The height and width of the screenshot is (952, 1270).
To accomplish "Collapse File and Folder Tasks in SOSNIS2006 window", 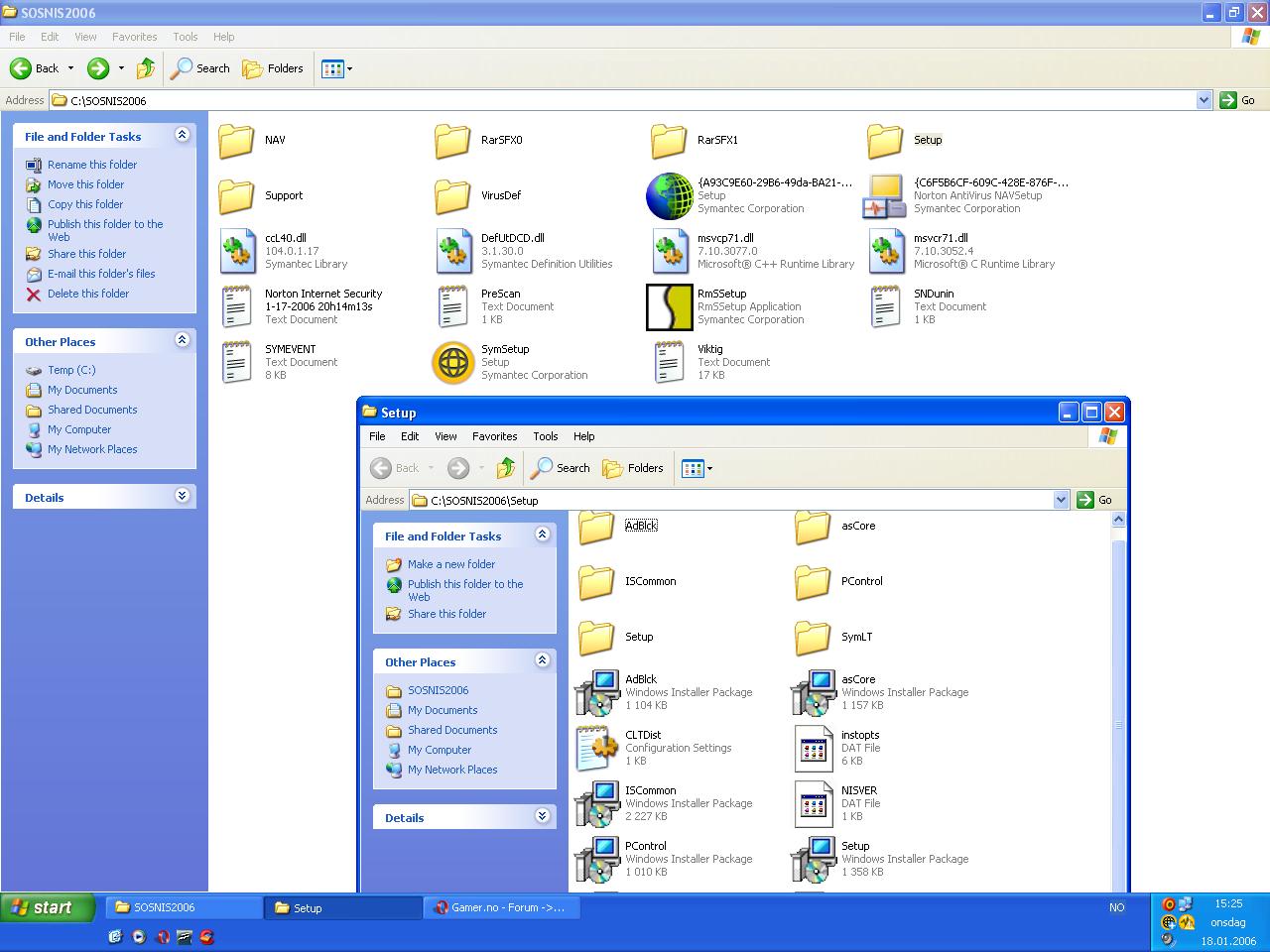I will click(182, 135).
